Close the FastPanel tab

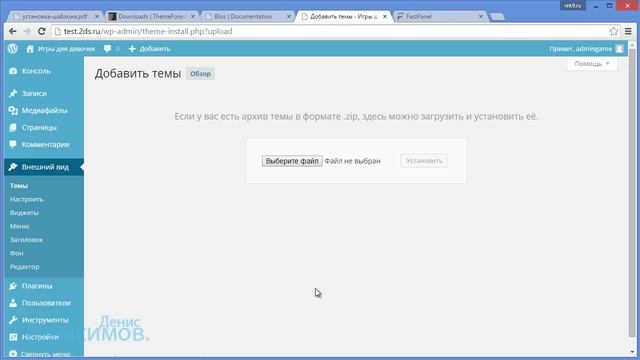click(480, 16)
